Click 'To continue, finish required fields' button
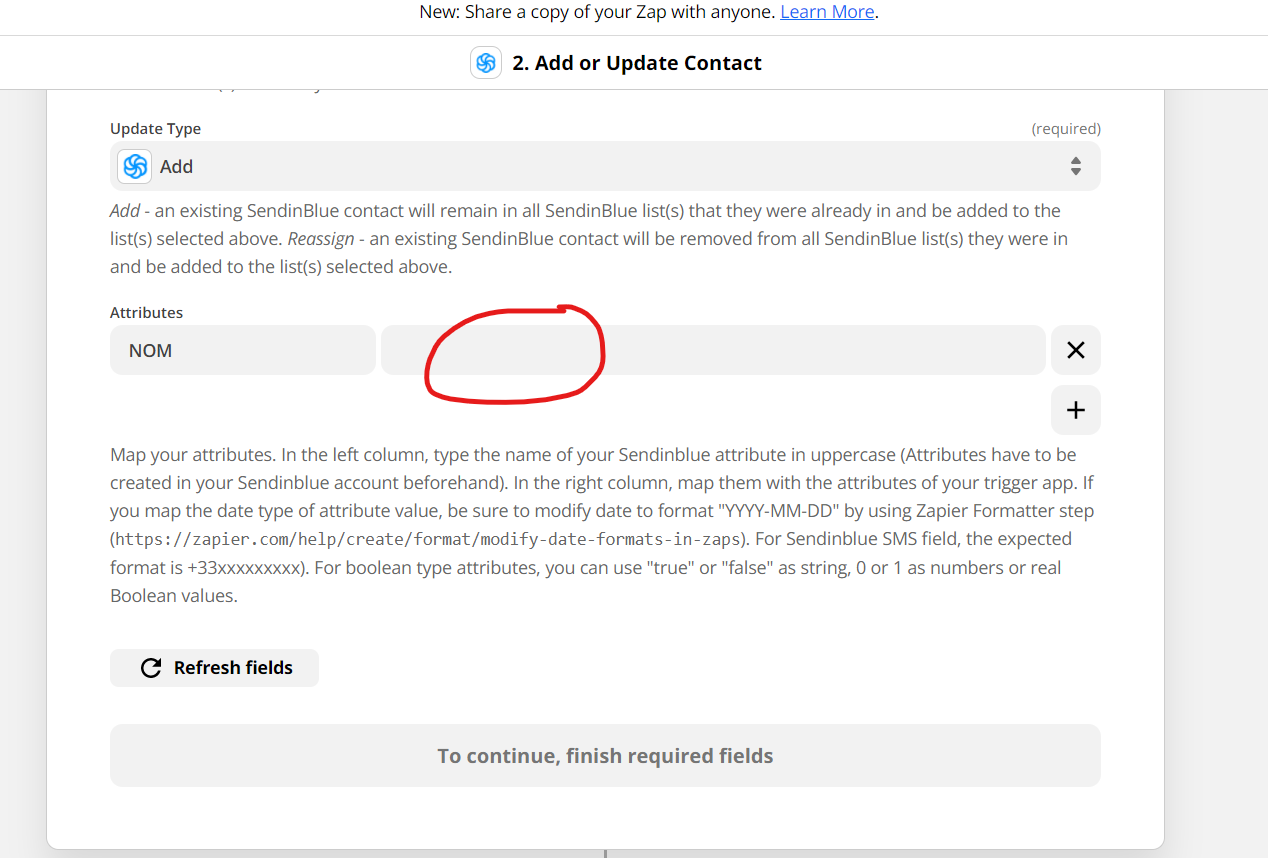The width and height of the screenshot is (1268, 858). pyautogui.click(x=605, y=756)
